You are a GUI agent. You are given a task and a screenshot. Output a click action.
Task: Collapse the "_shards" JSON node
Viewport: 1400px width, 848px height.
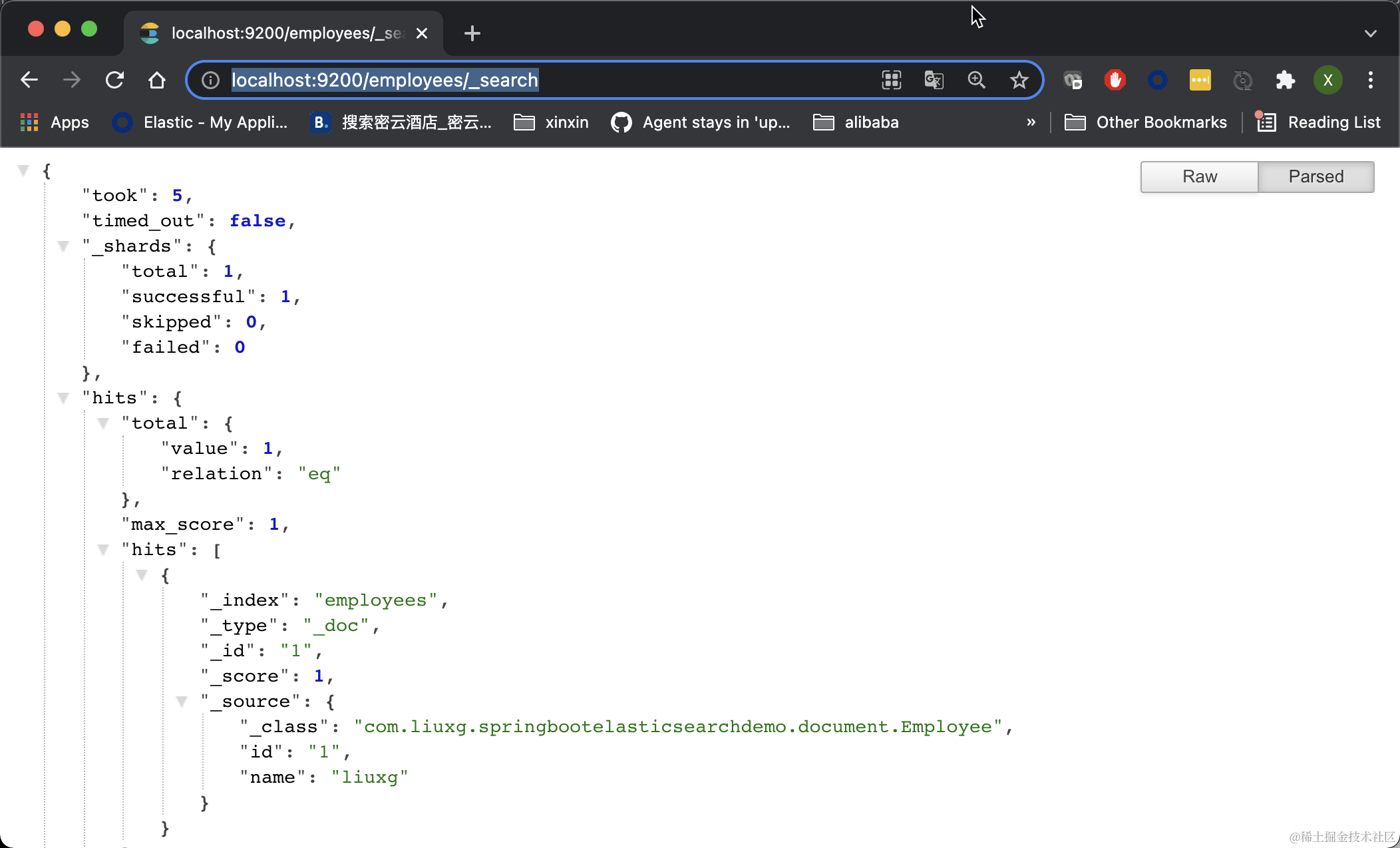click(63, 246)
